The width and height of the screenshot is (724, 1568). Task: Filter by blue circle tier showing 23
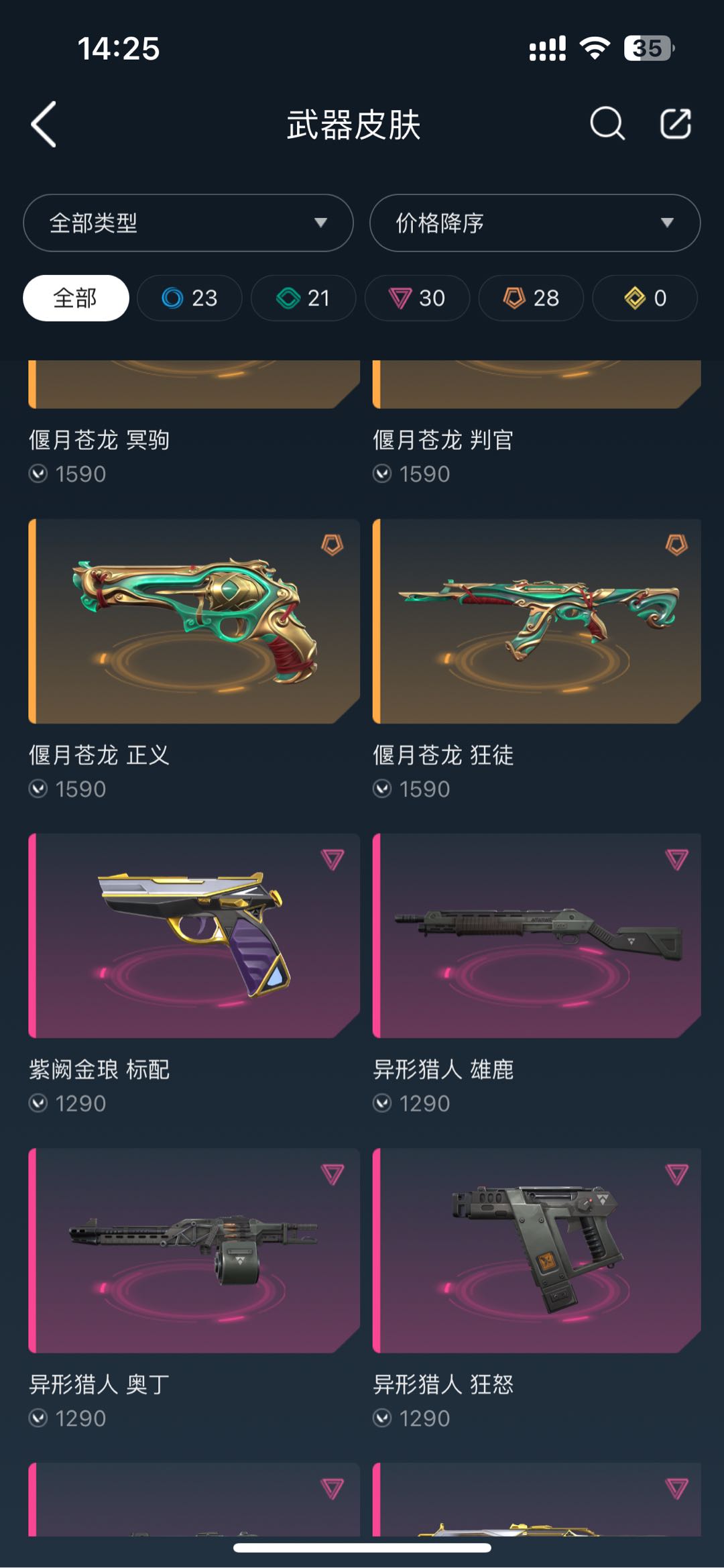pyautogui.click(x=190, y=298)
